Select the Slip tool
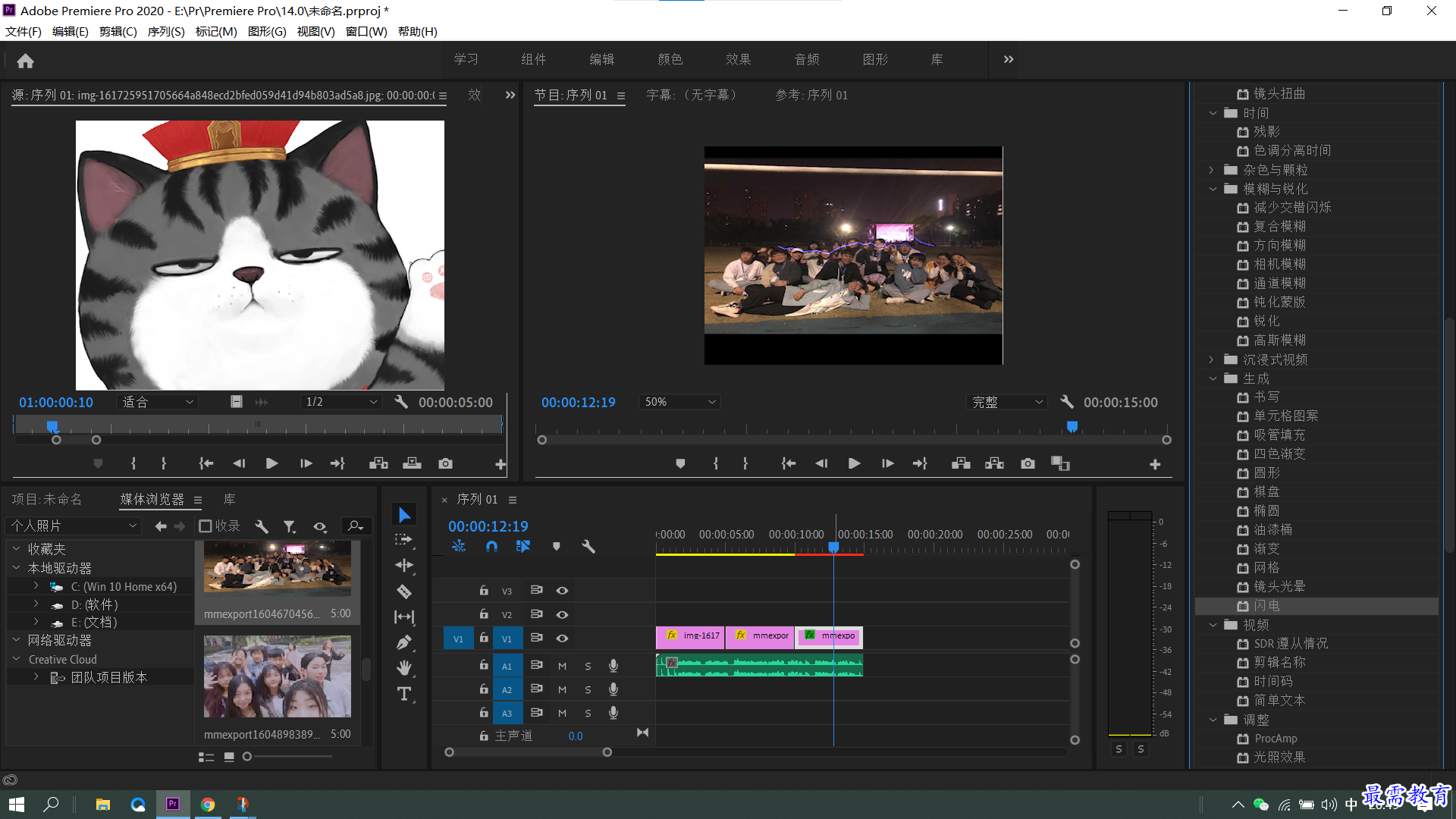 coord(404,617)
